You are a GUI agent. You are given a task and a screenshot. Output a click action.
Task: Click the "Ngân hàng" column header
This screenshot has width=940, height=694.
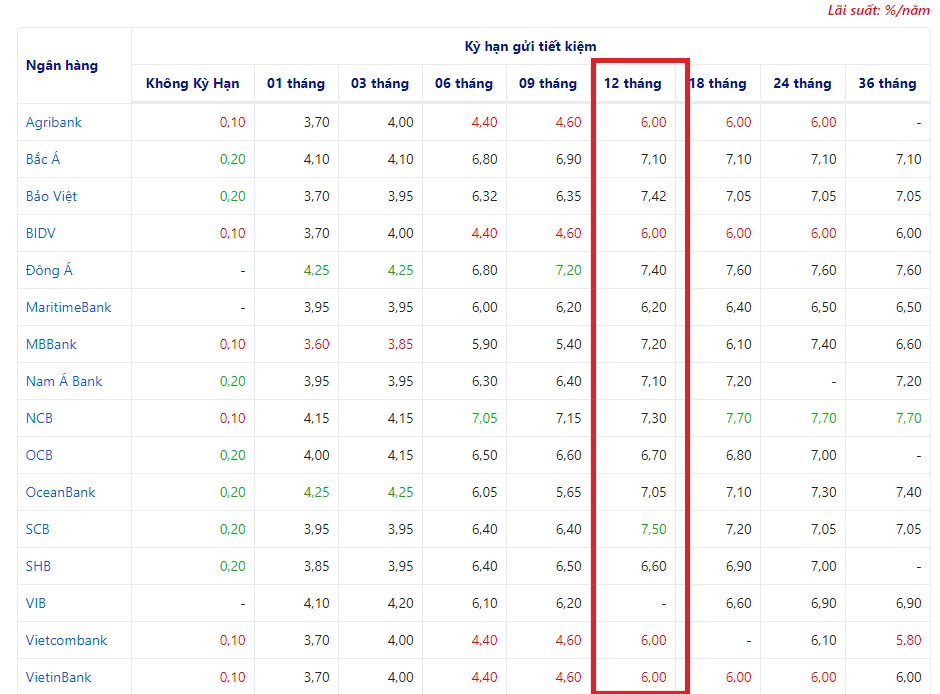coord(62,65)
